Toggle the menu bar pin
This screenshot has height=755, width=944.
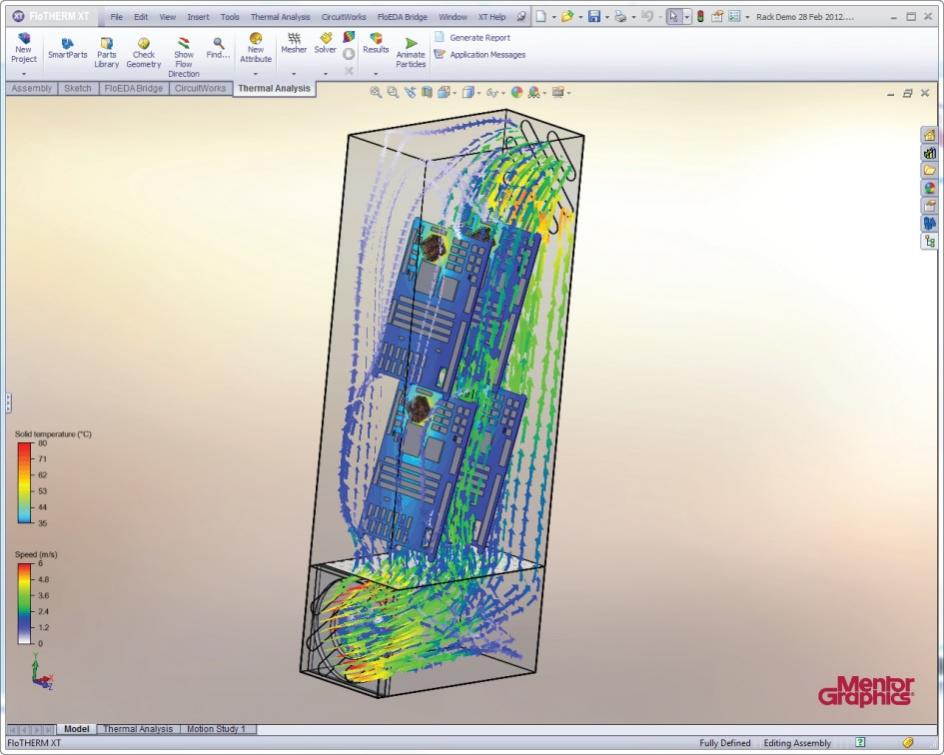pyautogui.click(x=521, y=17)
